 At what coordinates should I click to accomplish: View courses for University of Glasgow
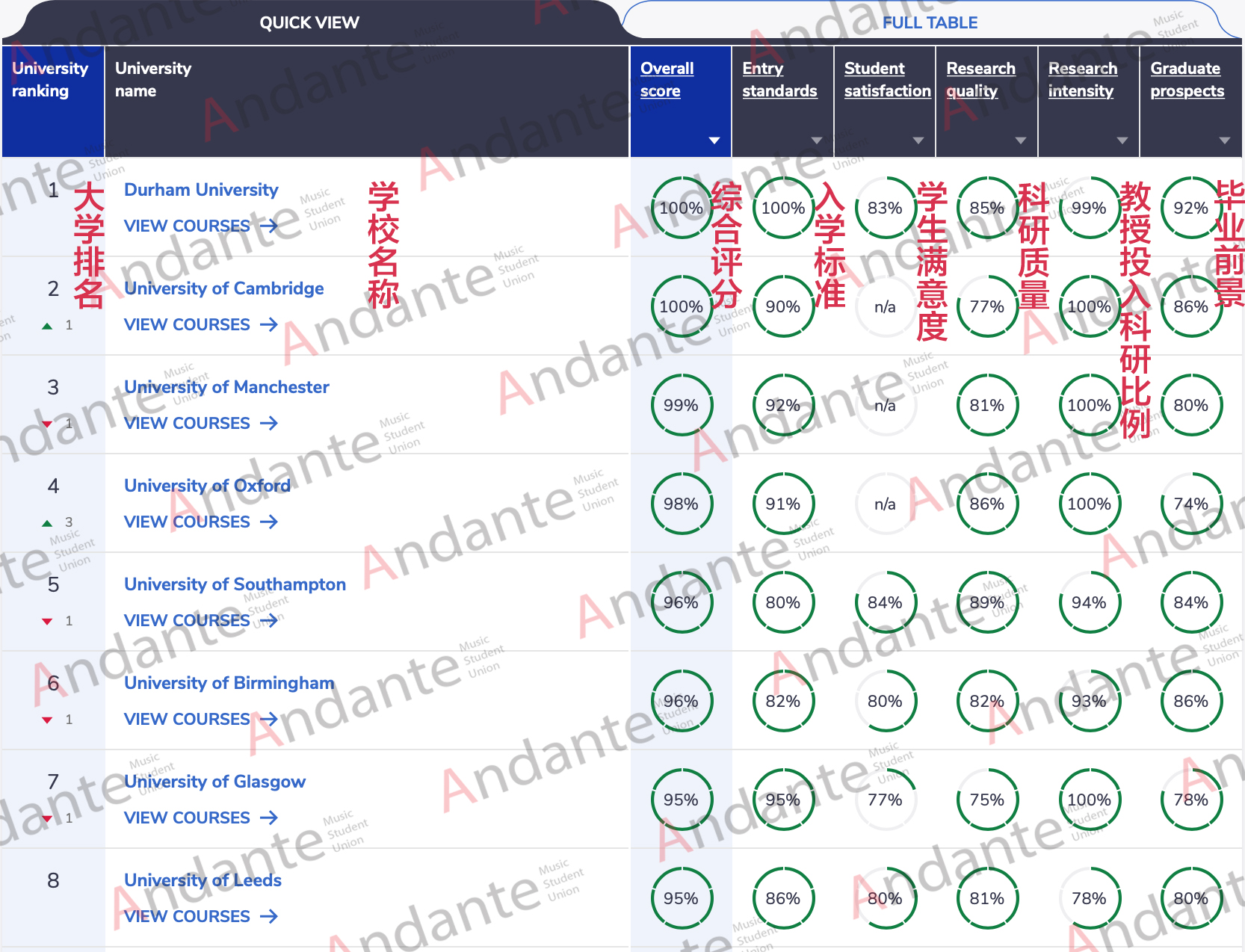coord(201,817)
